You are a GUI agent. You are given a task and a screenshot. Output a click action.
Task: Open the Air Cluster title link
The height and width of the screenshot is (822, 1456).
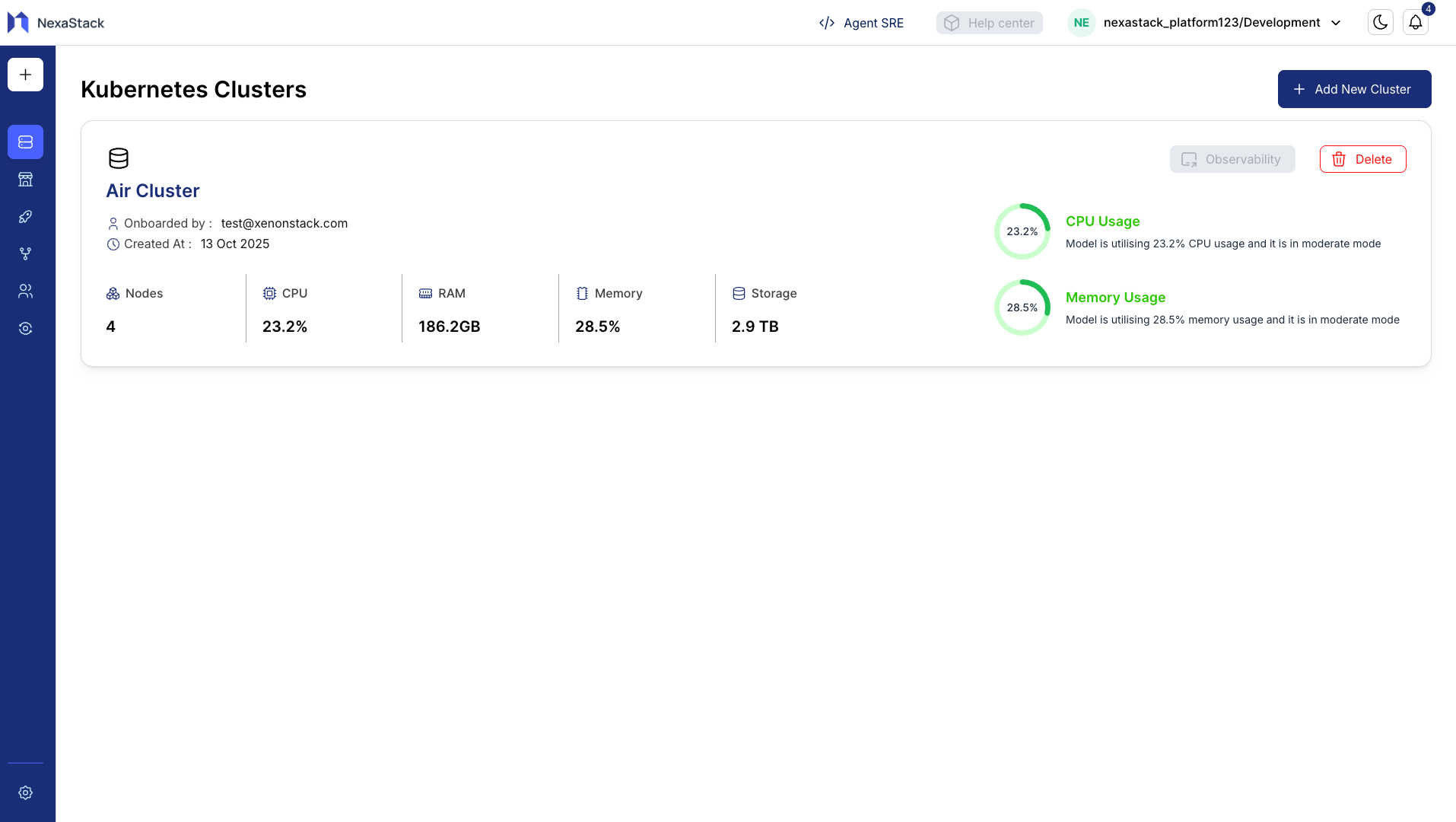tap(152, 191)
